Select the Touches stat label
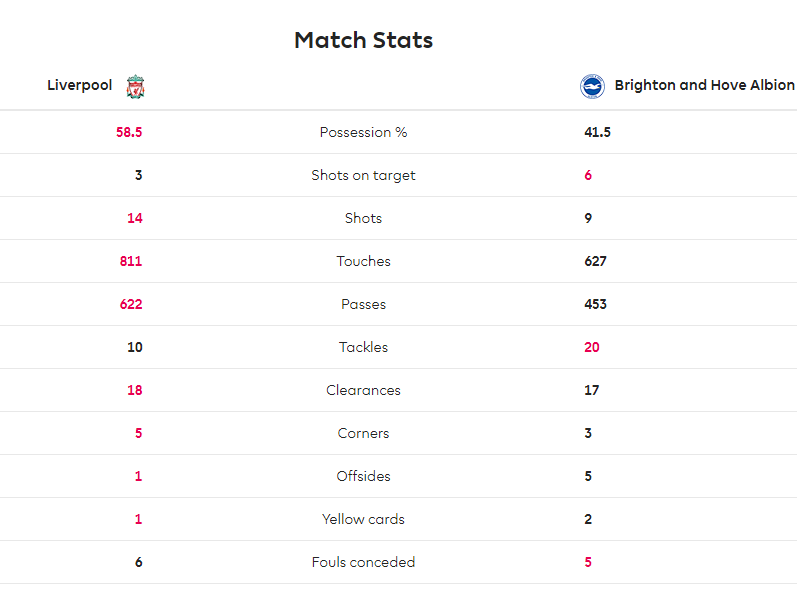The height and width of the screenshot is (600, 797). pos(363,261)
